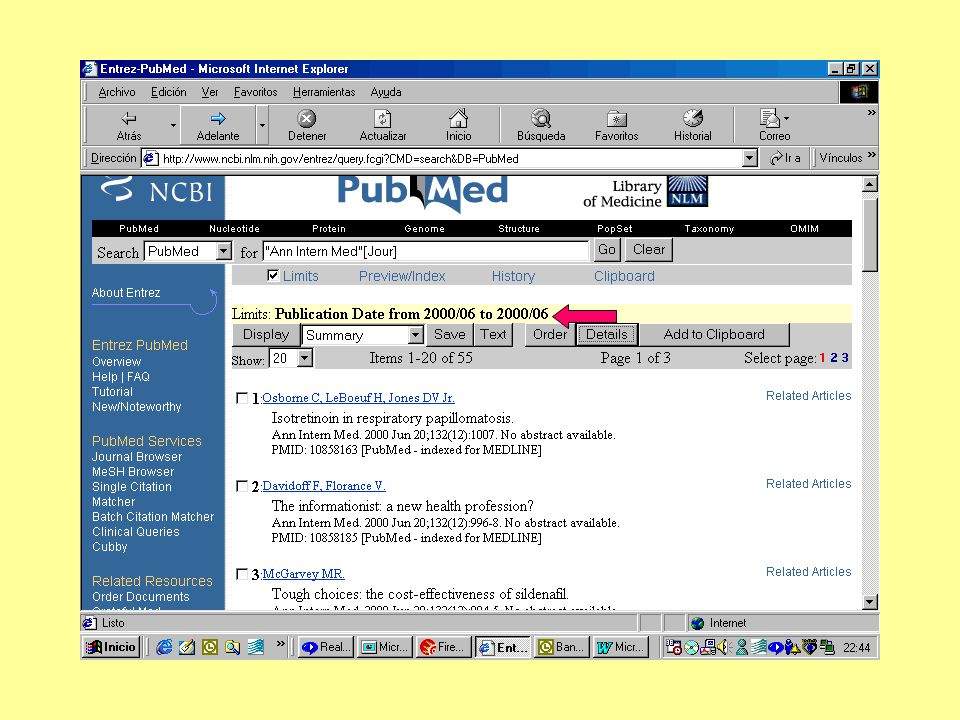Expand the toolbar overflow chevron
Image resolution: width=960 pixels, height=720 pixels.
871,113
